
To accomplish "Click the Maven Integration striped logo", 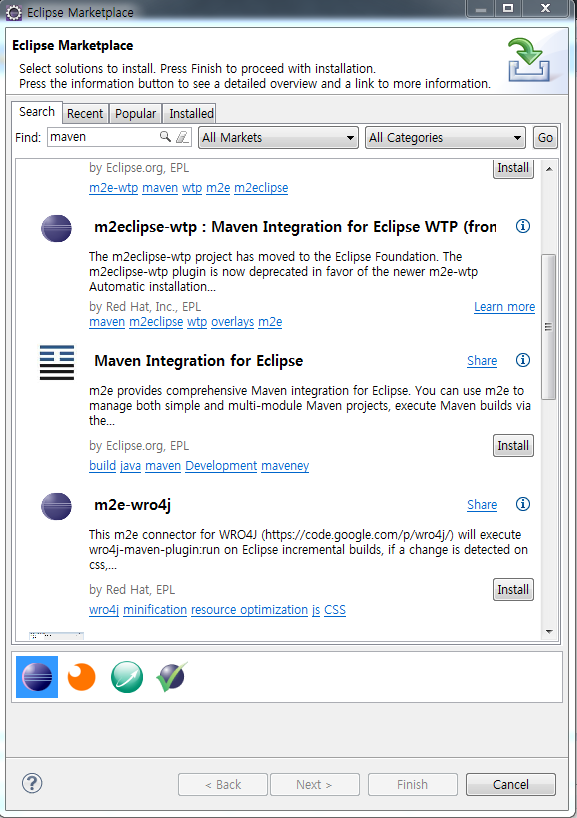I will (57, 363).
